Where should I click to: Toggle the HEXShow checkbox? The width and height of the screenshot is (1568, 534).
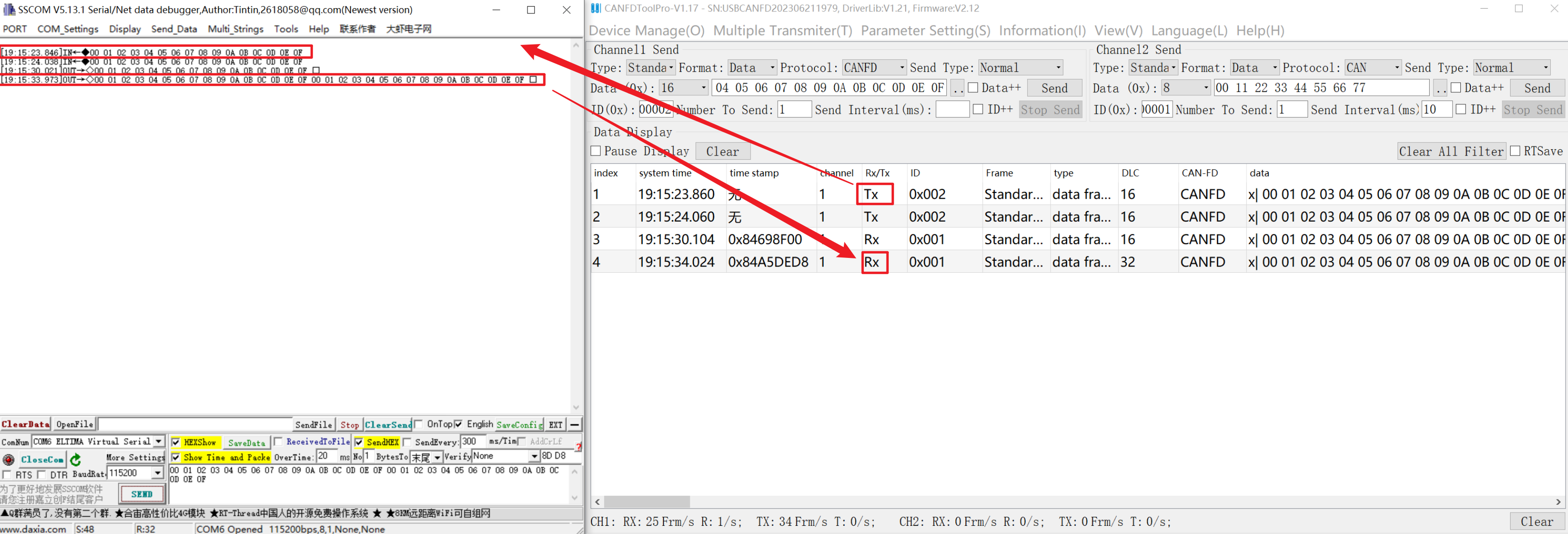point(176,442)
